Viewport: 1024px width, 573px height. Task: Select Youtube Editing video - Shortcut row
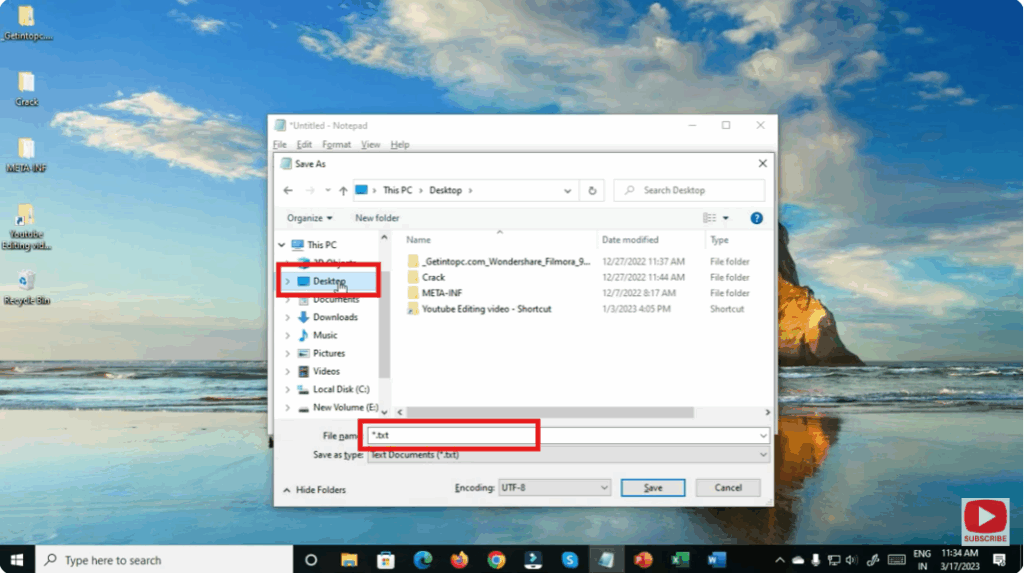pos(487,309)
